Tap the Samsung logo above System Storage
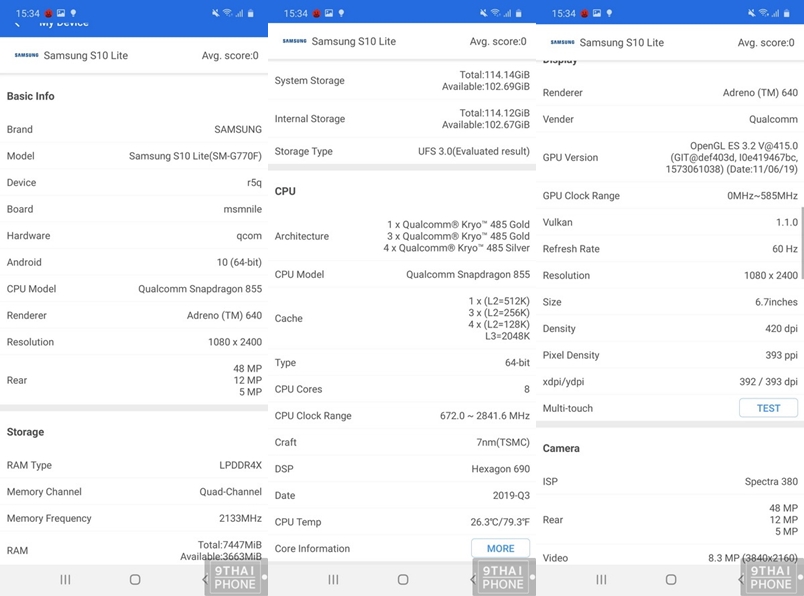 tap(295, 41)
